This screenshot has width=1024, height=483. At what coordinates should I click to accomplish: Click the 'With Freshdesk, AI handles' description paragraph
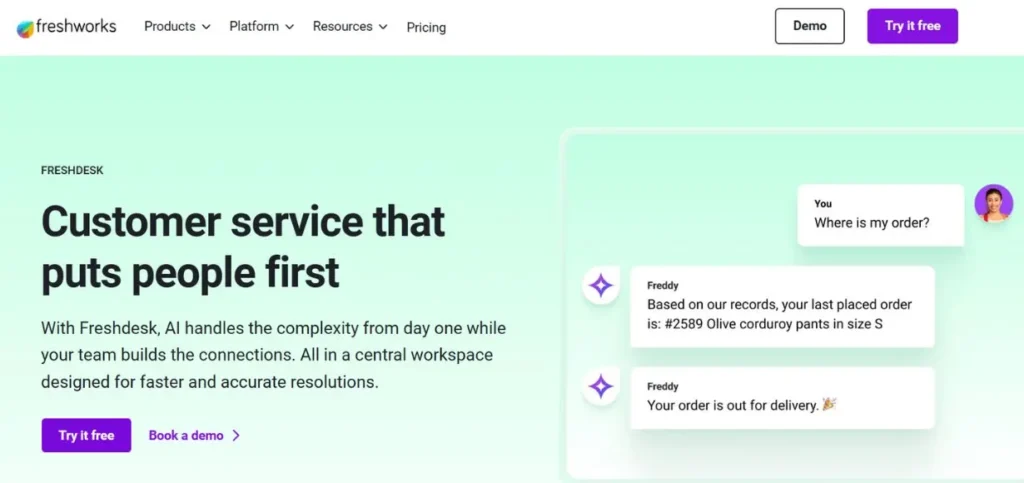click(274, 355)
